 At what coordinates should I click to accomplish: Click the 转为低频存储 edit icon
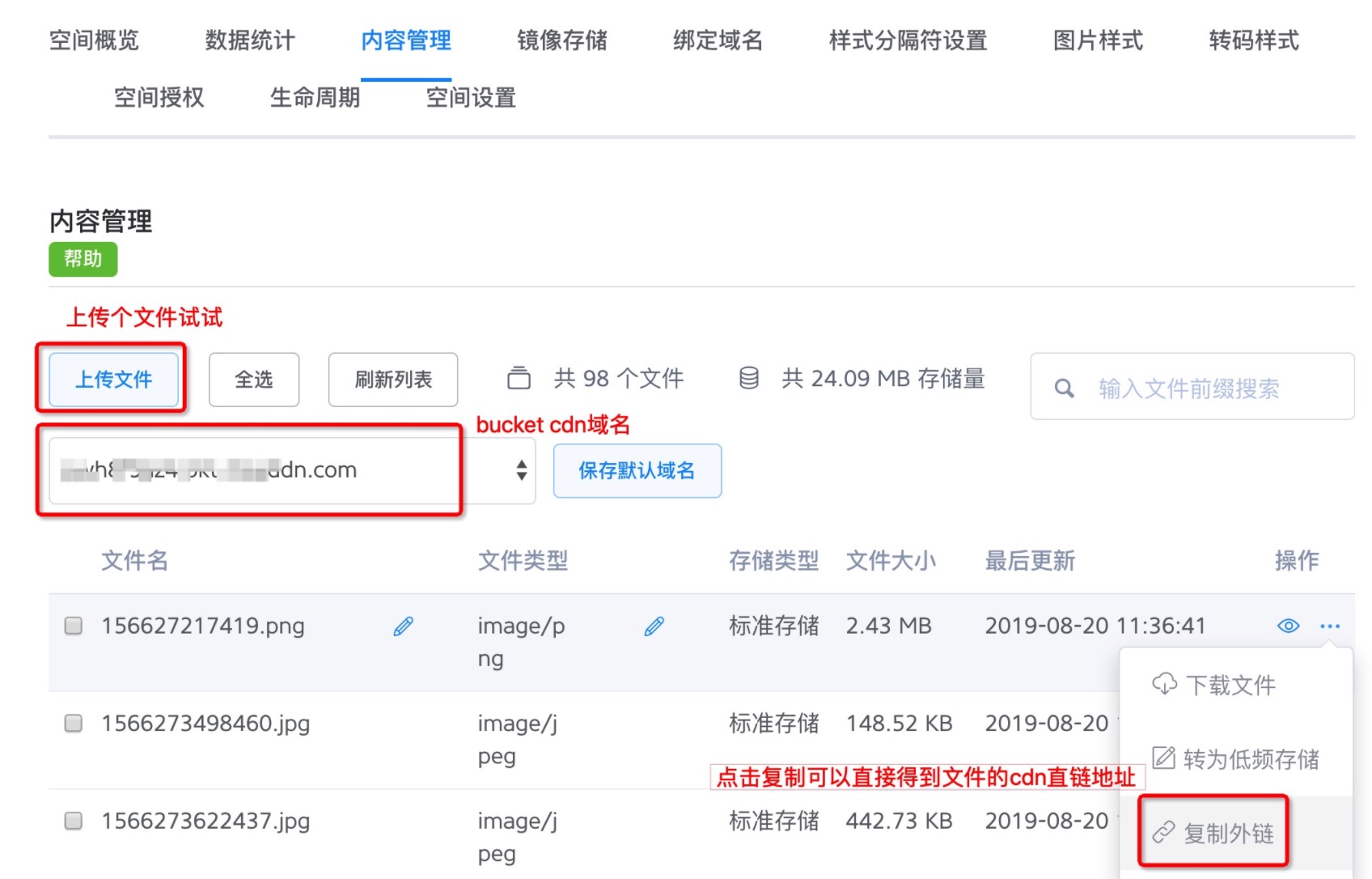coord(1163,758)
